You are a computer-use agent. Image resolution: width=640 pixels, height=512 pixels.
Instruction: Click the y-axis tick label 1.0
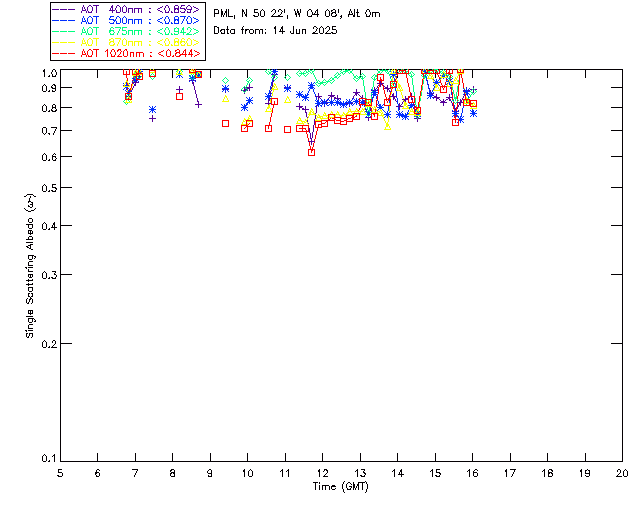[x=47, y=73]
